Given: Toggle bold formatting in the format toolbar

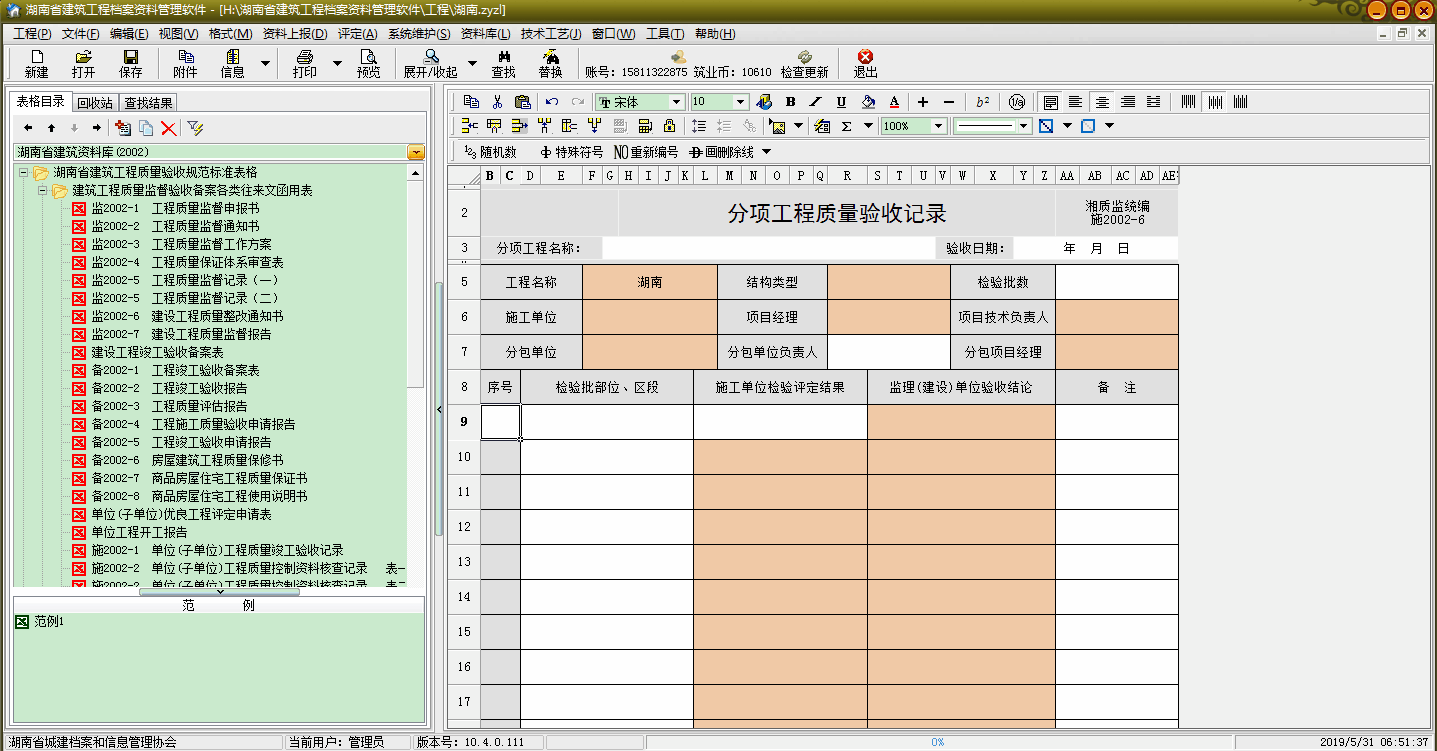Looking at the screenshot, I should [790, 101].
